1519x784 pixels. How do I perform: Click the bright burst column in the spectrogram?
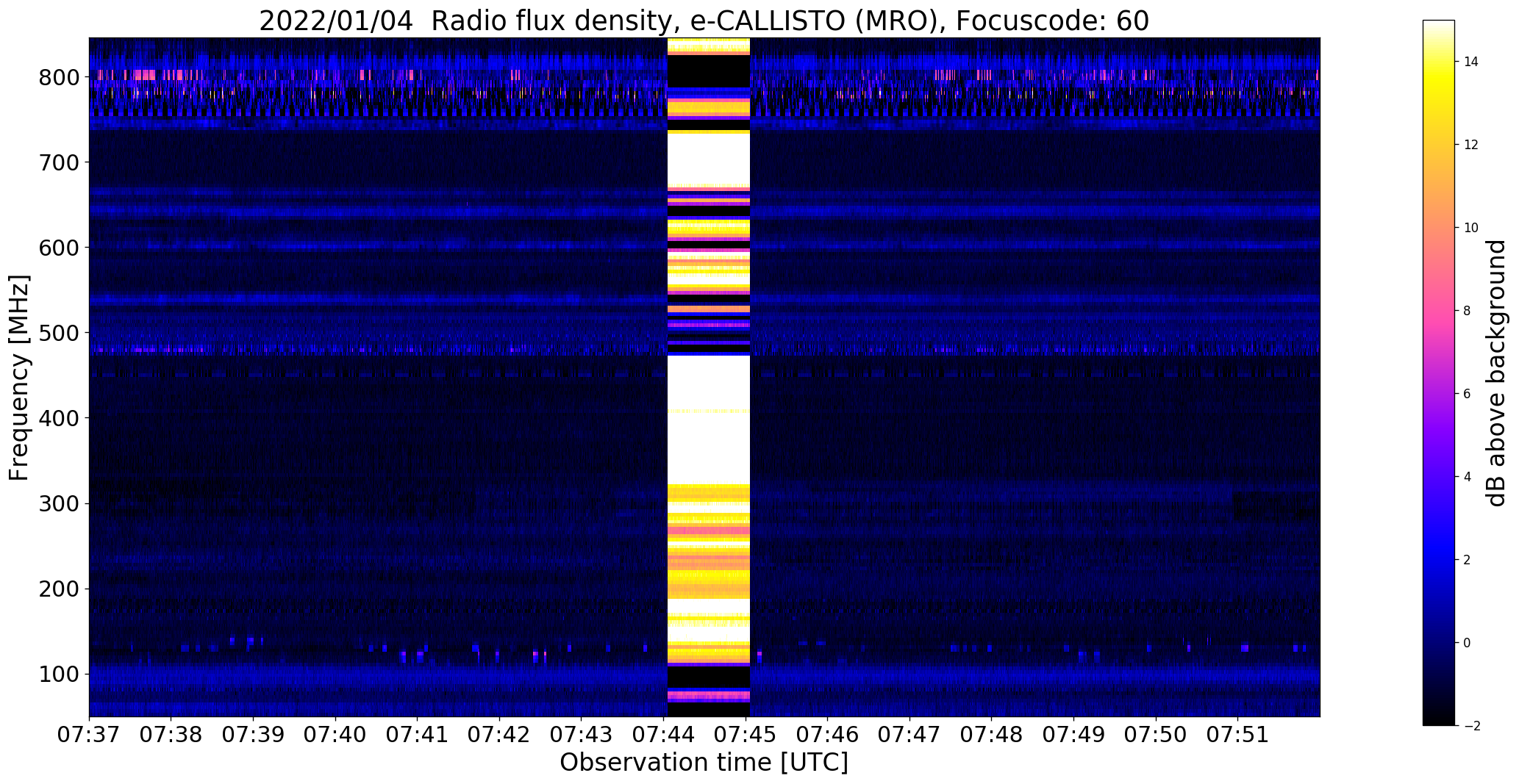[708, 377]
